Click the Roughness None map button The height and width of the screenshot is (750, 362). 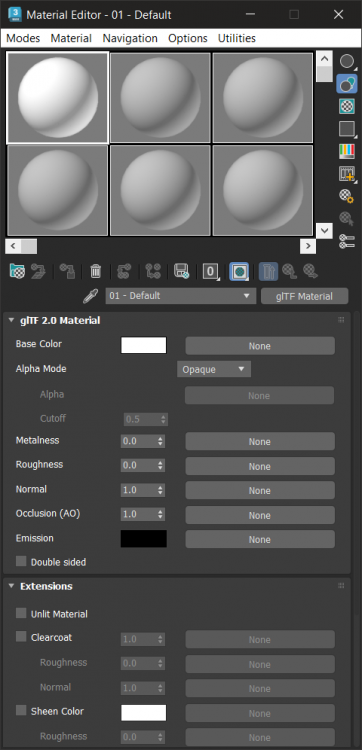pyautogui.click(x=260, y=466)
